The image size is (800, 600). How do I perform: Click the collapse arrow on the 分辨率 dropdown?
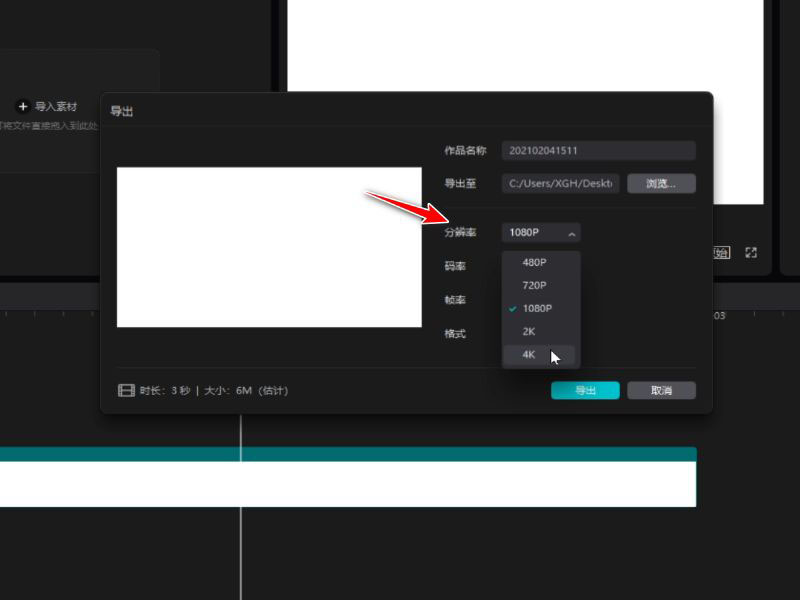[x=572, y=232]
